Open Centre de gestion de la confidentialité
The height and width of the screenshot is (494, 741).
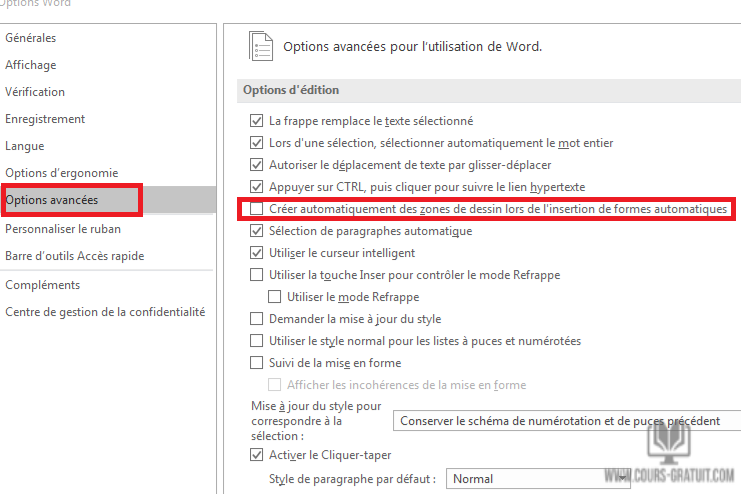(x=105, y=312)
